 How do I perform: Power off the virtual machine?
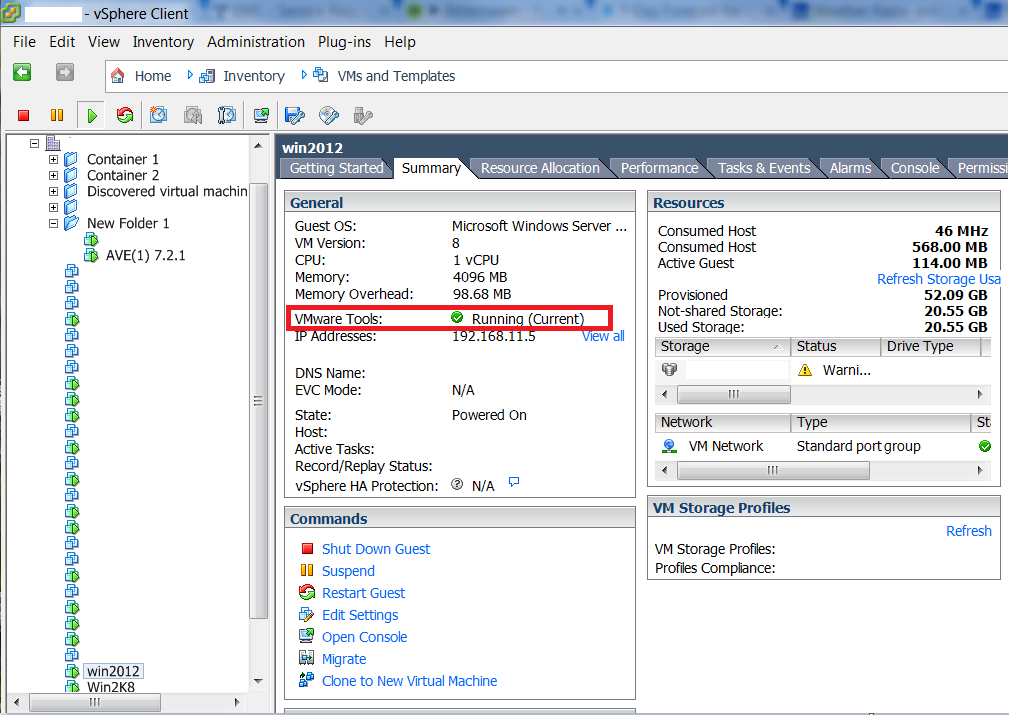point(23,115)
